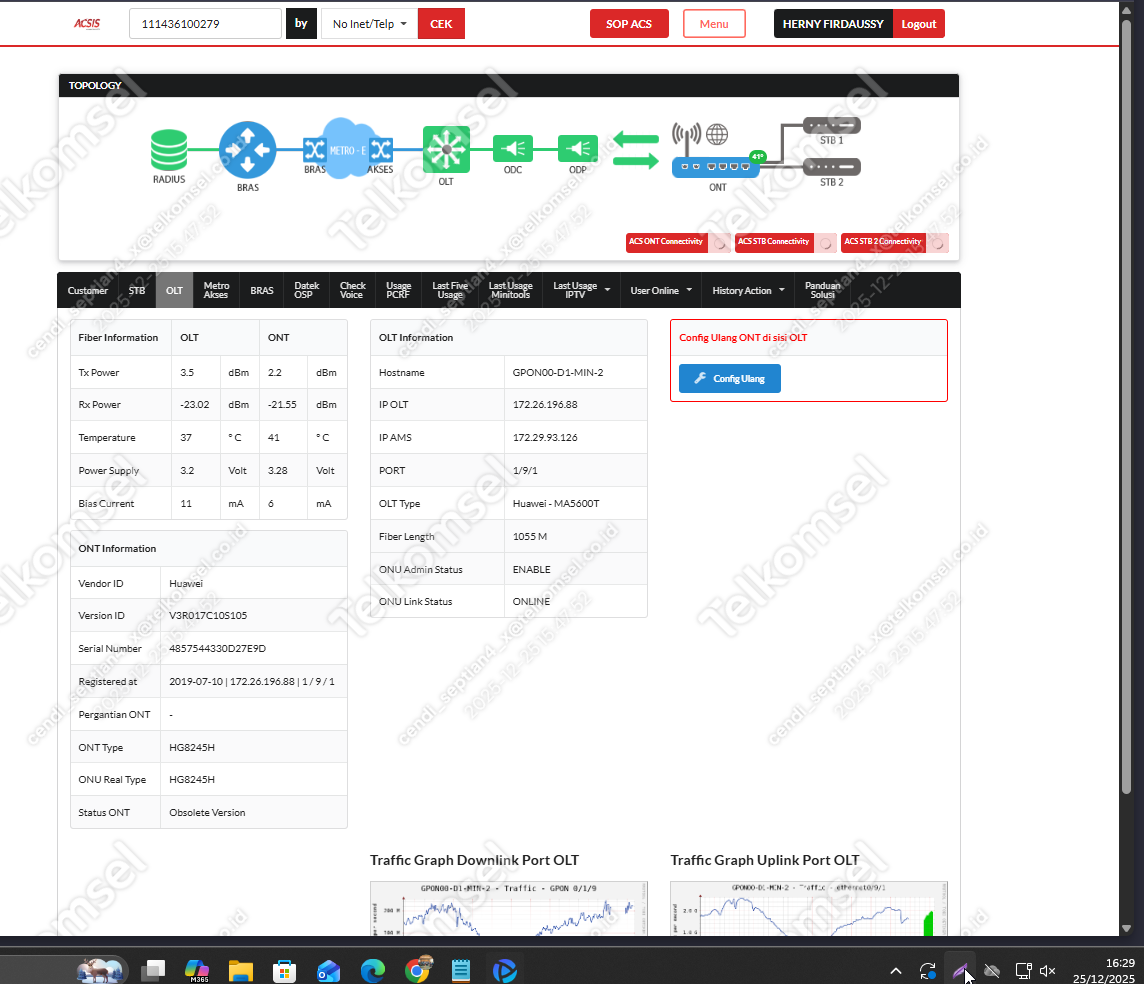This screenshot has height=984, width=1144.
Task: Open Outlook from the taskbar
Action: [328, 971]
